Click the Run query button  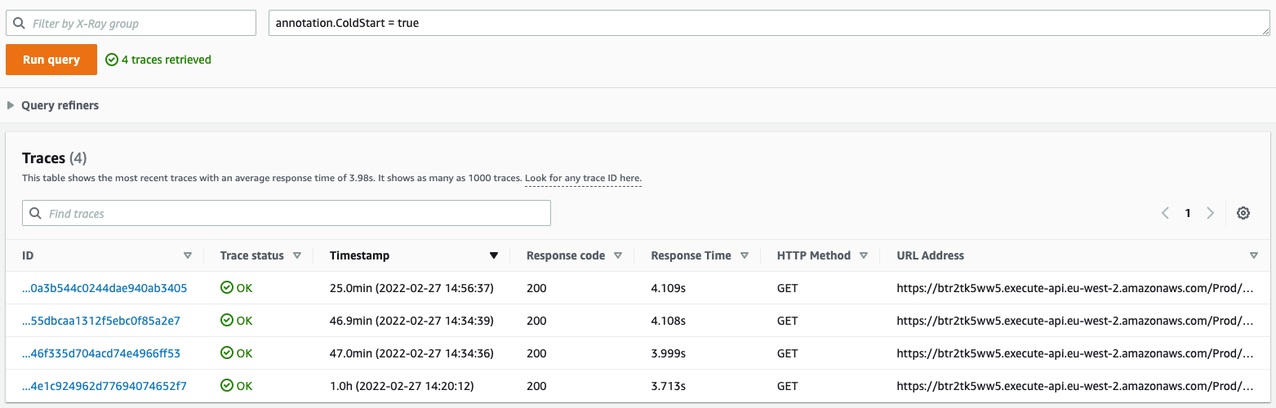[51, 60]
